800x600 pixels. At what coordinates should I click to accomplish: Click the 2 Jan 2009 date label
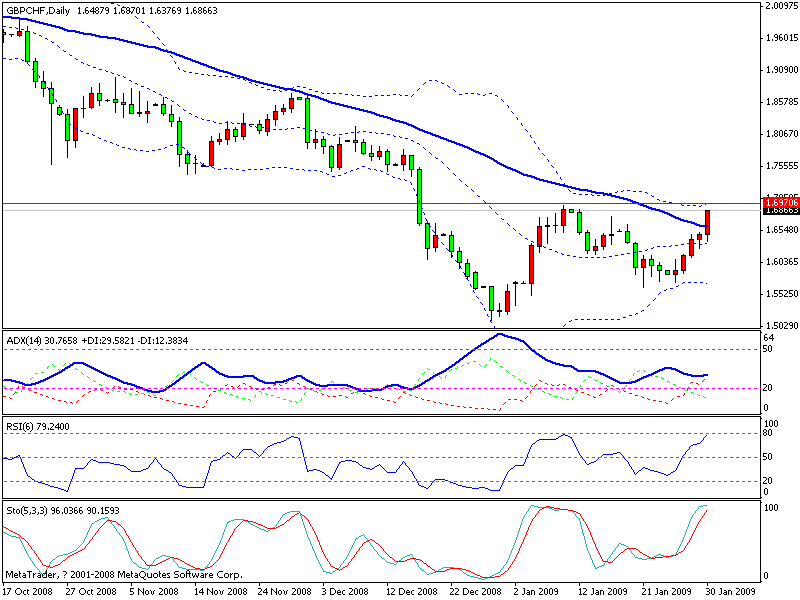pyautogui.click(x=536, y=591)
